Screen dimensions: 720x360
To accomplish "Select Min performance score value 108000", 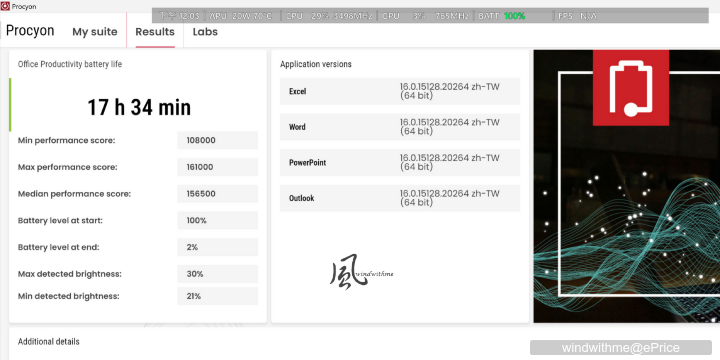I will pyautogui.click(x=218, y=141).
